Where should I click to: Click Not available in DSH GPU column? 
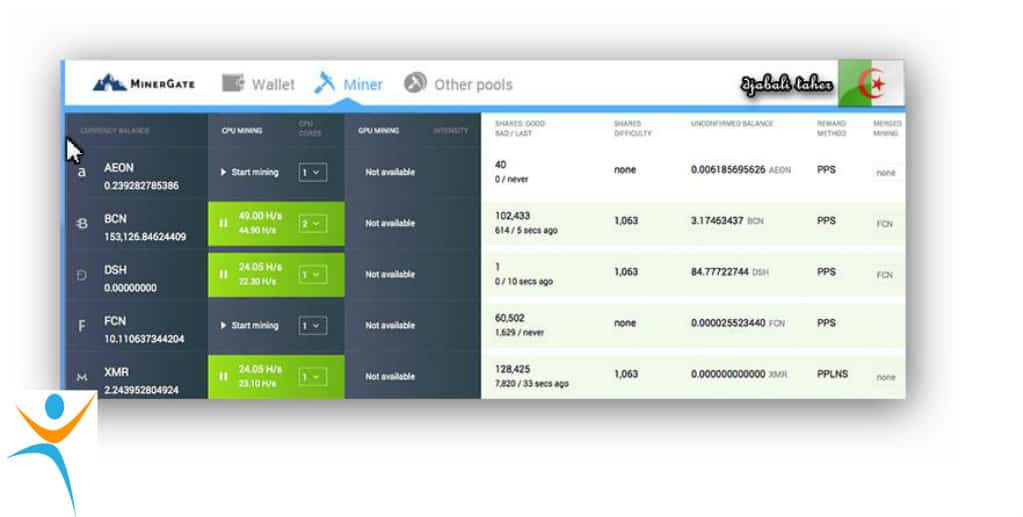click(389, 274)
